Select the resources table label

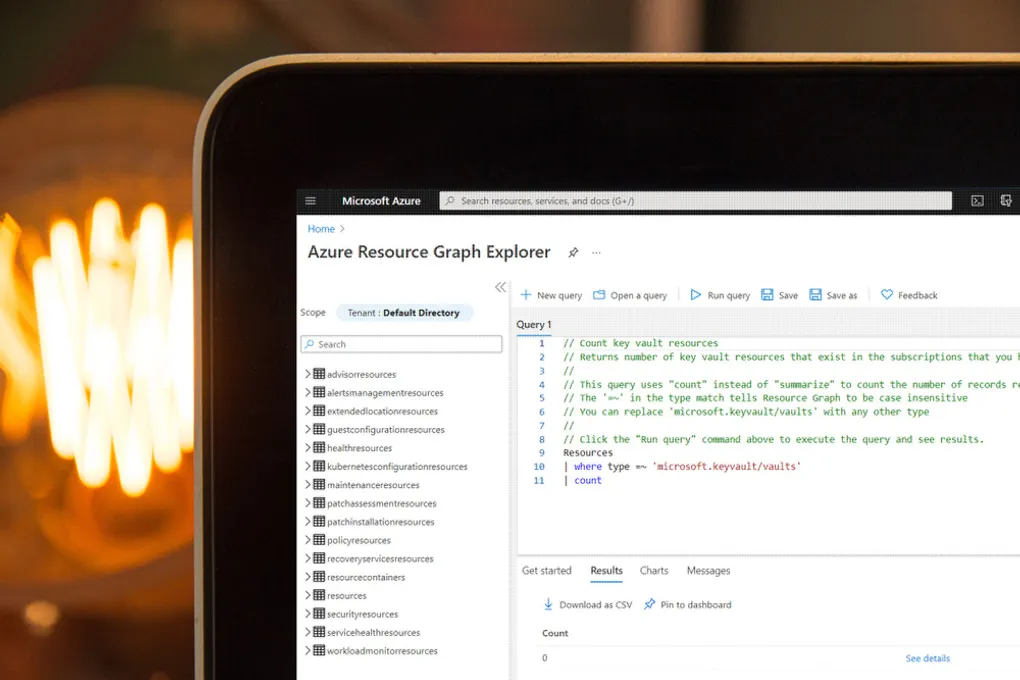coord(347,596)
